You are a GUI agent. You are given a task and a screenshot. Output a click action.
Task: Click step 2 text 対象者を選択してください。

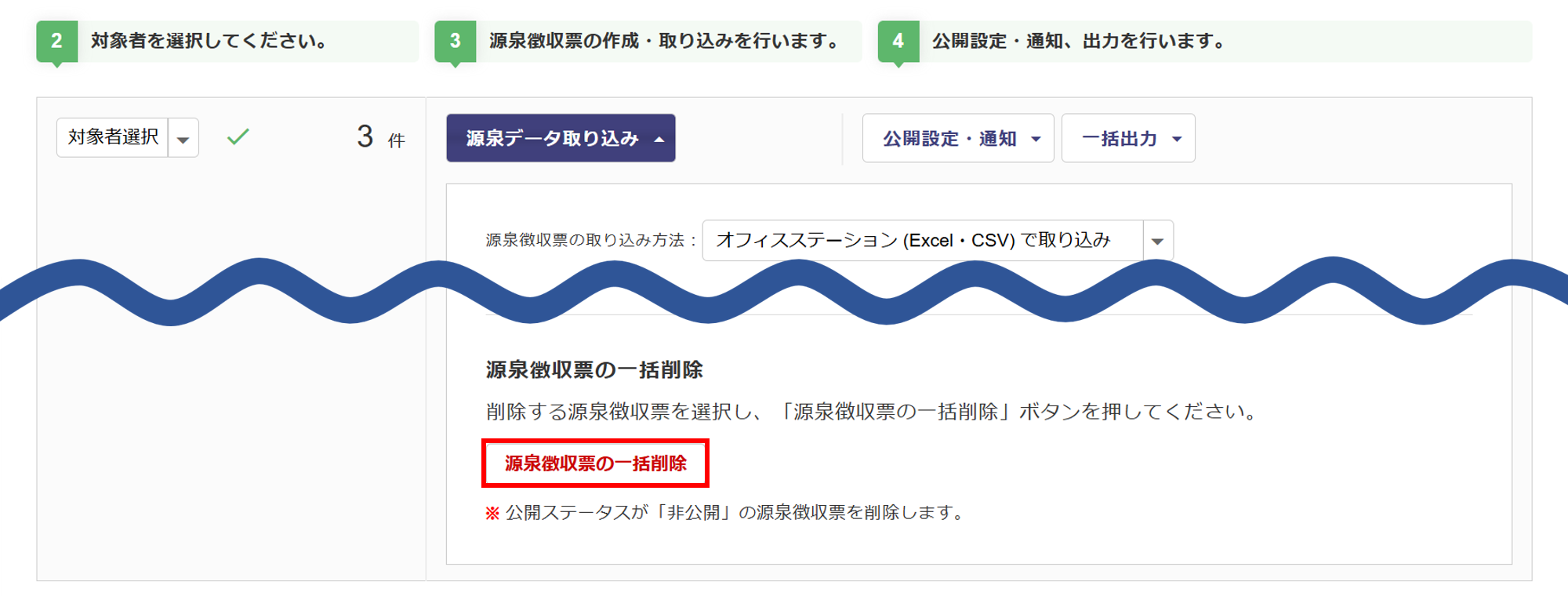[x=211, y=41]
